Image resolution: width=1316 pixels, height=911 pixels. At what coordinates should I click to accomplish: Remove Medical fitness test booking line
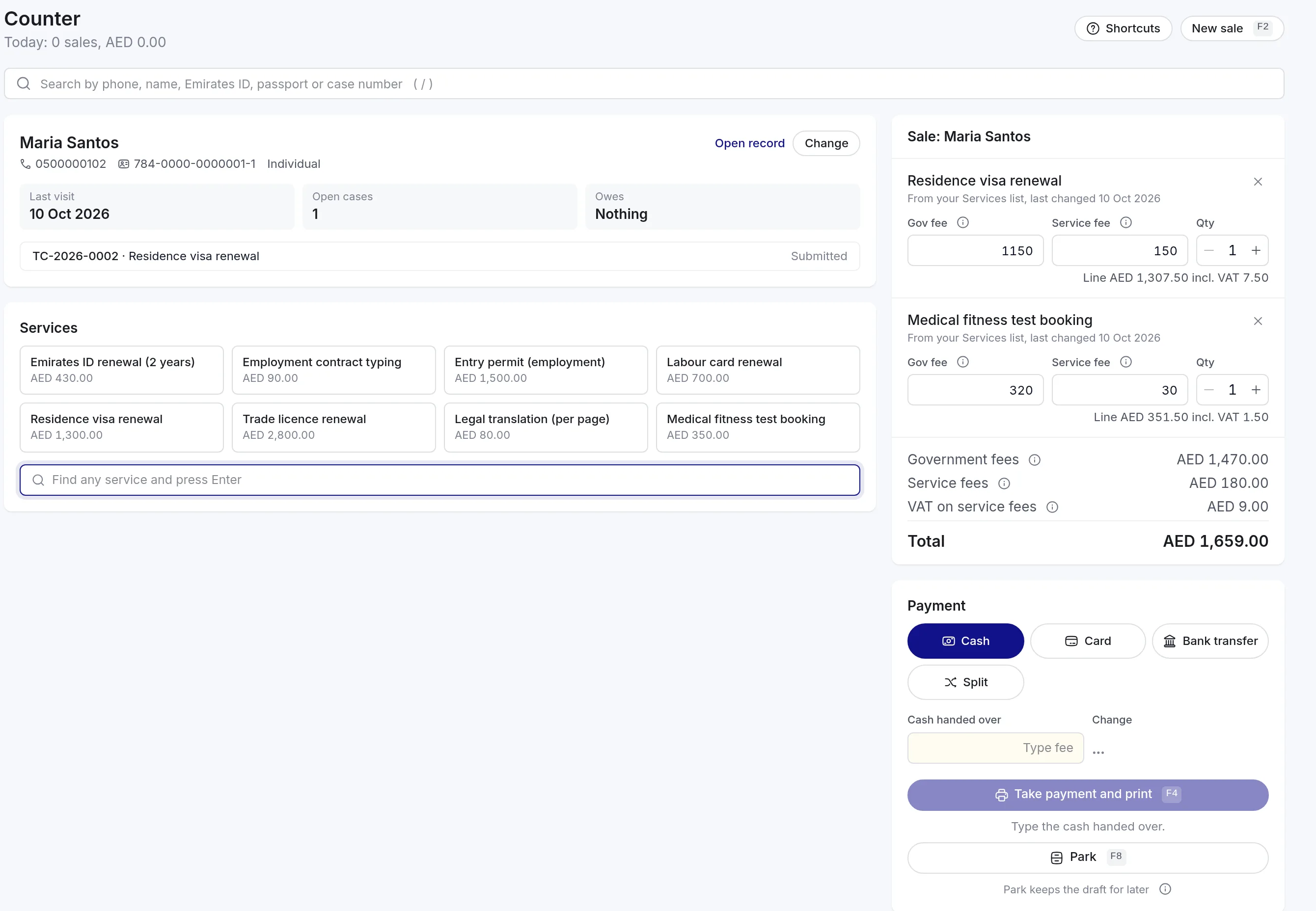click(x=1257, y=321)
